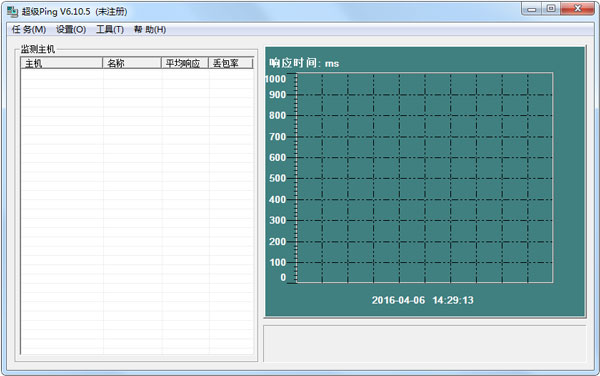Screen dimensions: 600x376
Task: Click the 超级Ping app icon in title bar
Action: point(12,11)
